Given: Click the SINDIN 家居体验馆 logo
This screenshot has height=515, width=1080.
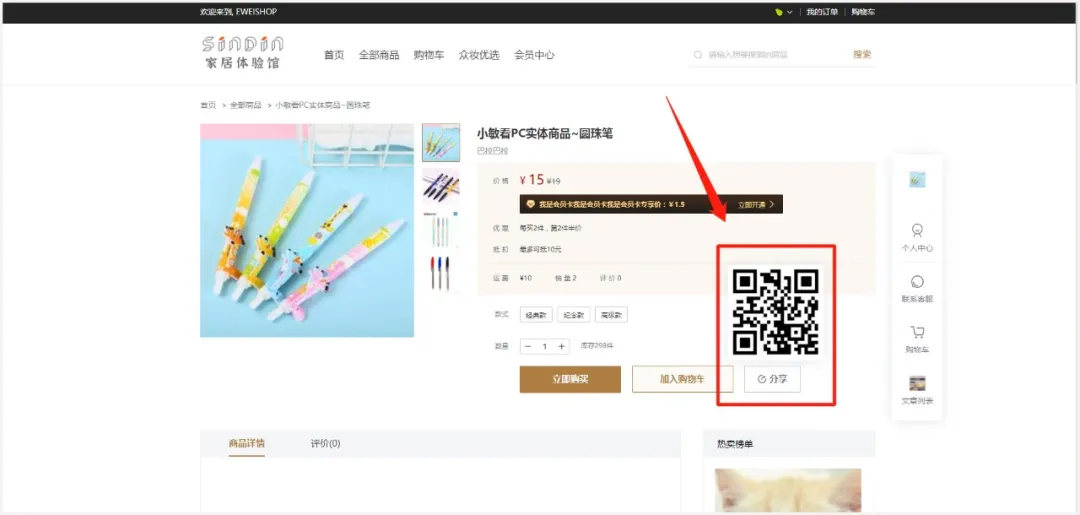Looking at the screenshot, I should 243,53.
